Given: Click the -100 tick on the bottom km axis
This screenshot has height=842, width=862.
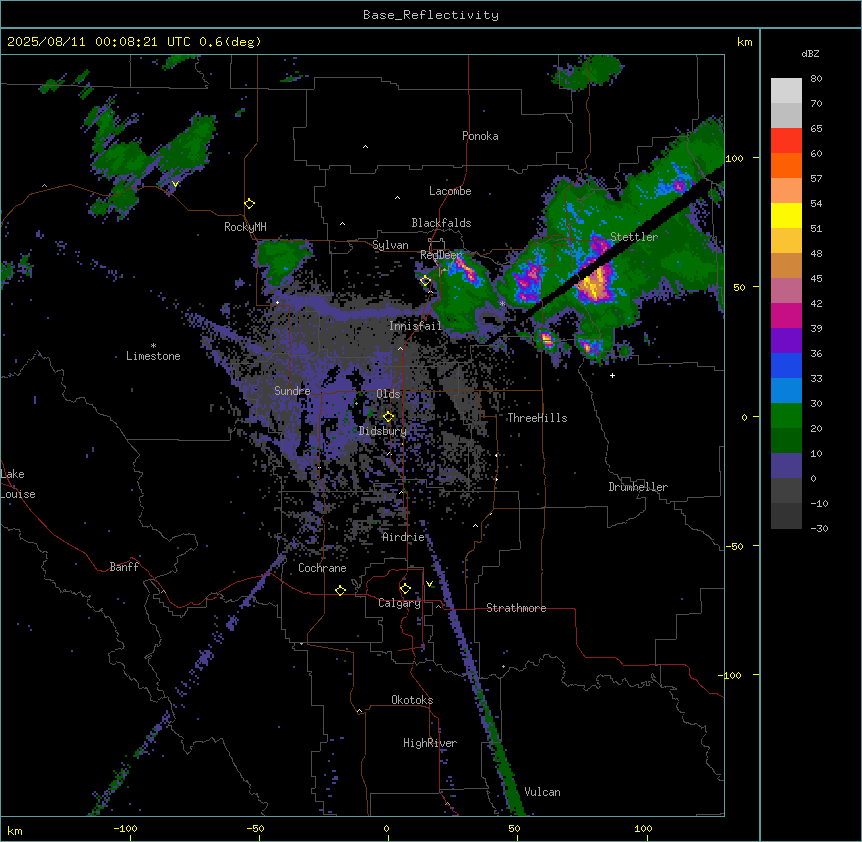Looking at the screenshot, I should 125,828.
